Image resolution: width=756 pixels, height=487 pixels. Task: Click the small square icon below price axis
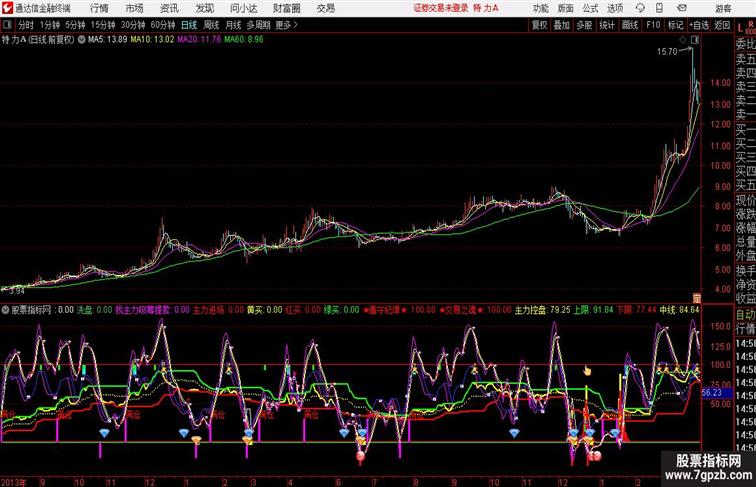[x=696, y=298]
